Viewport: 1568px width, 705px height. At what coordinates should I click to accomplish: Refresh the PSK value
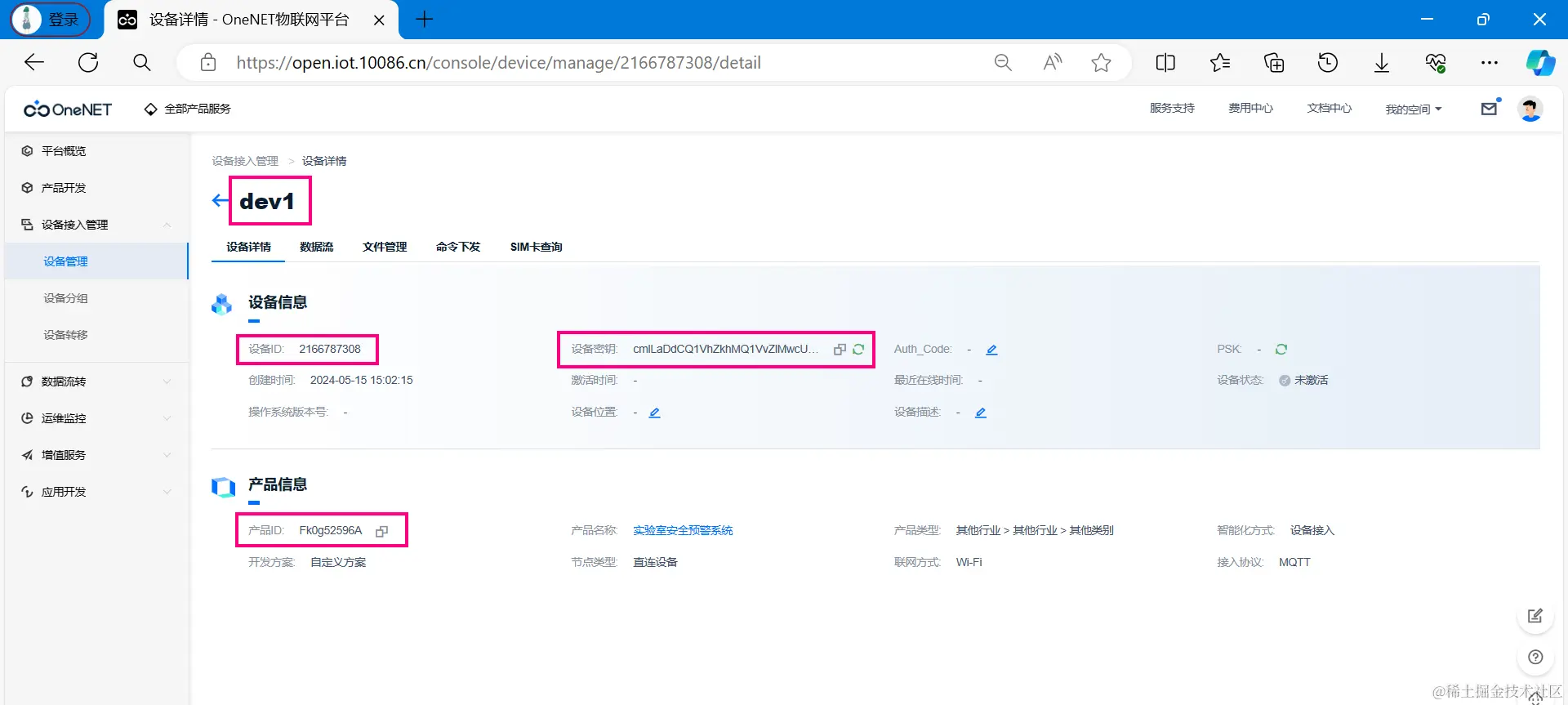point(1281,350)
